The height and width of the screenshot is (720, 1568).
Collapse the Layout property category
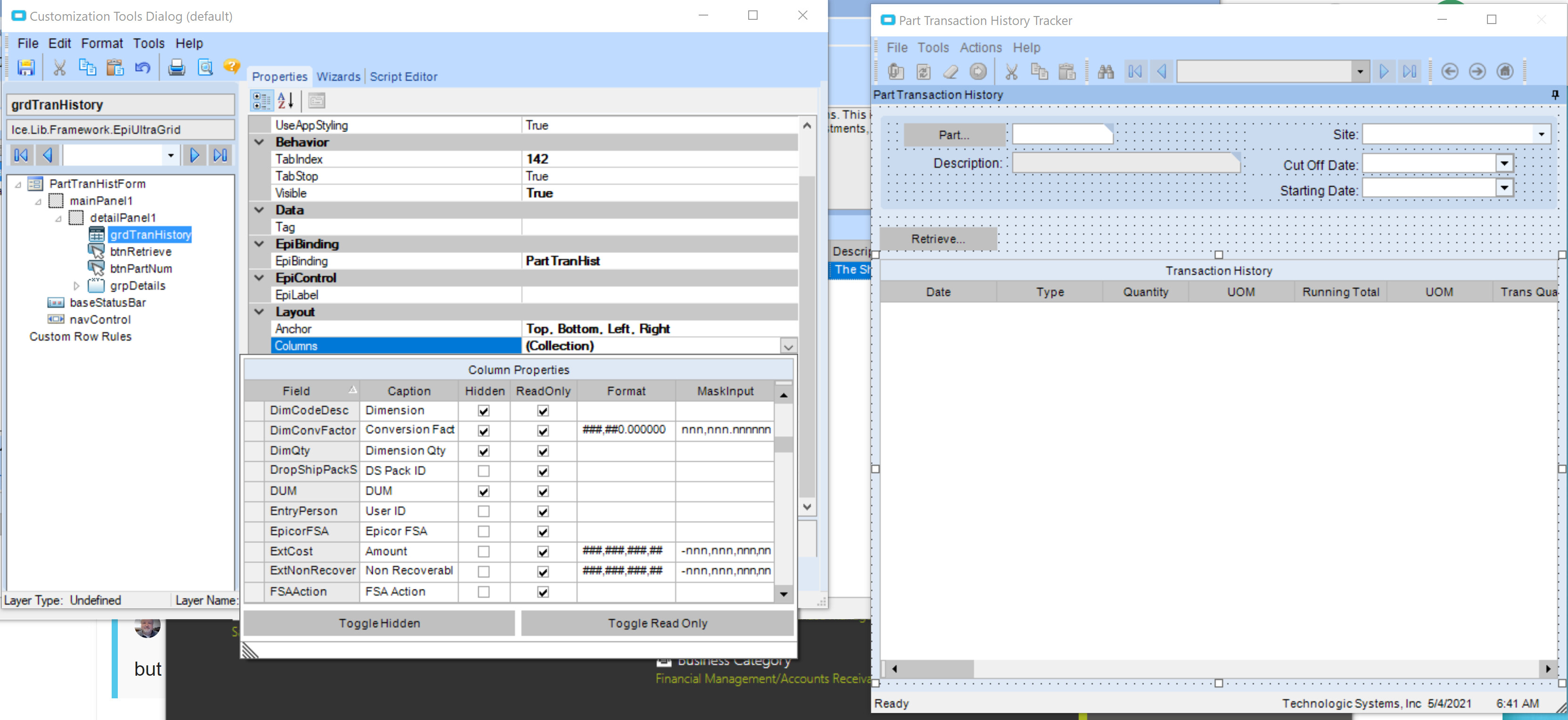[259, 311]
